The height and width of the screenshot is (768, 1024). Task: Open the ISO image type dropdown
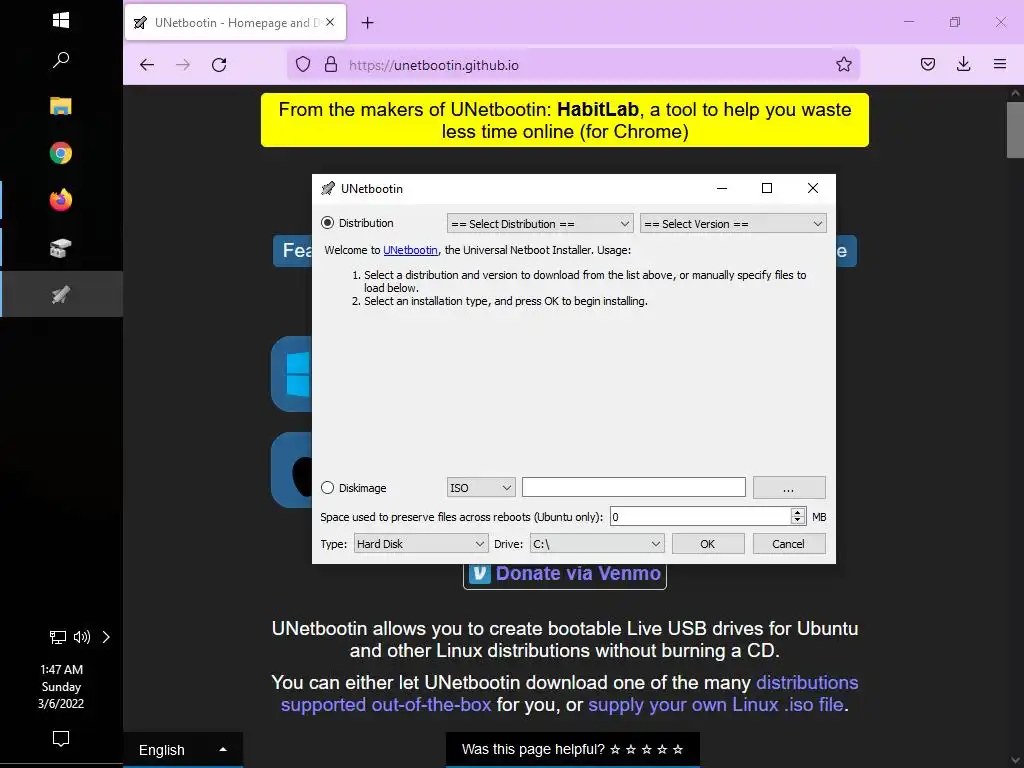tap(481, 488)
